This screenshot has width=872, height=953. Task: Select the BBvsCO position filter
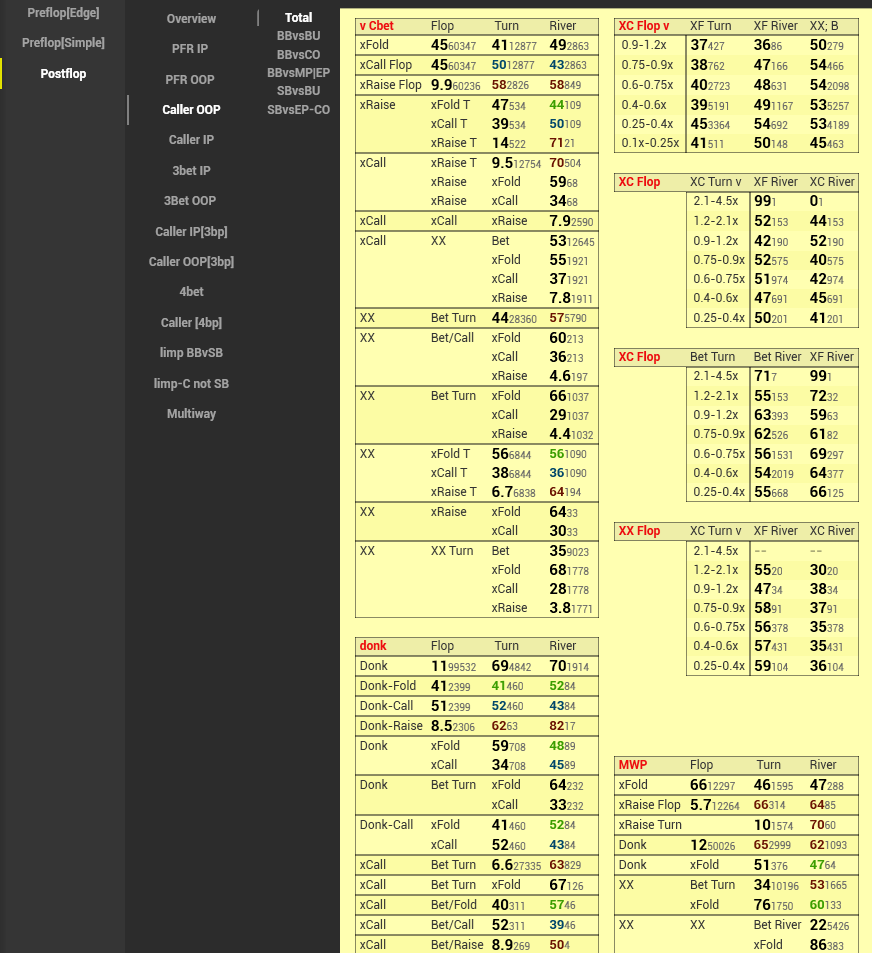pyautogui.click(x=298, y=55)
